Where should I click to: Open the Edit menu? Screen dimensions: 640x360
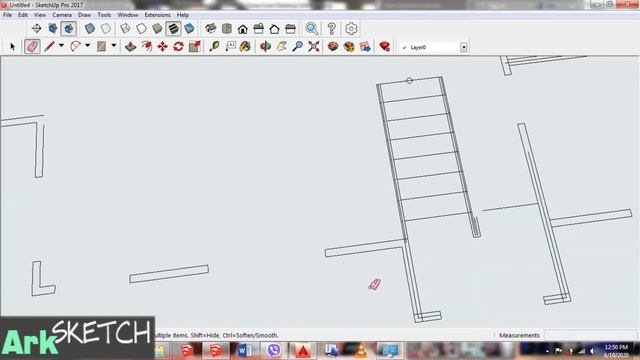click(x=22, y=15)
